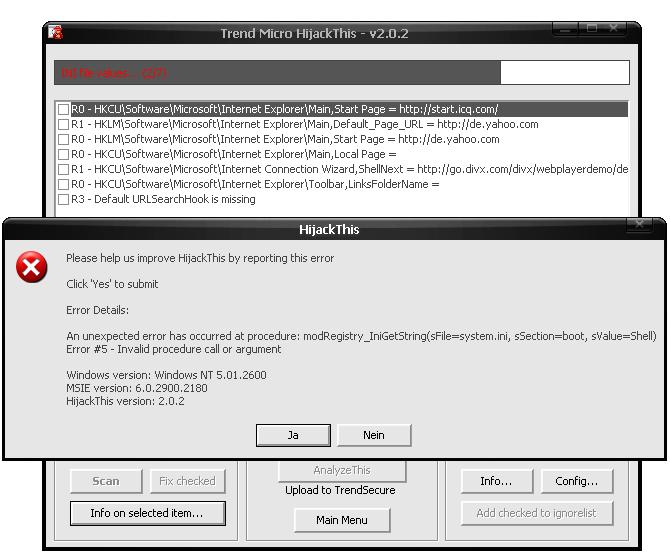Click the Upload to TrendSecure label

click(x=340, y=490)
